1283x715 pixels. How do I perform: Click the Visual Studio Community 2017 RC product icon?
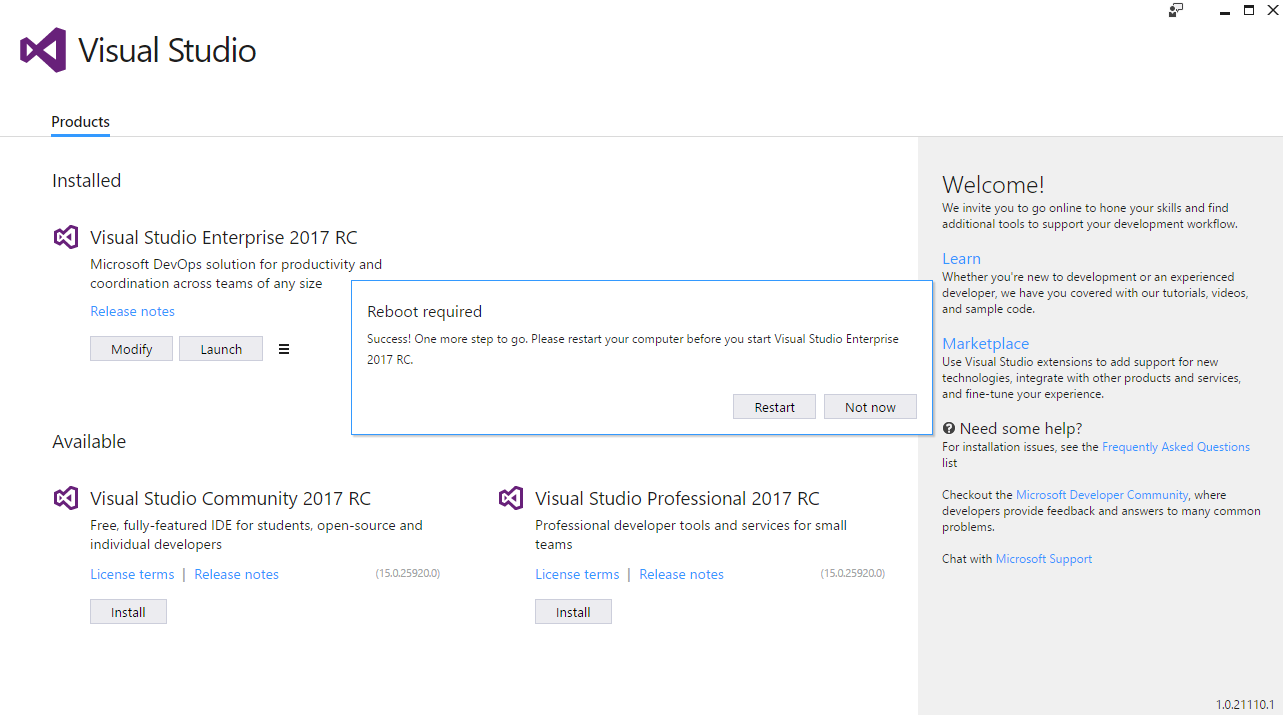click(x=65, y=497)
